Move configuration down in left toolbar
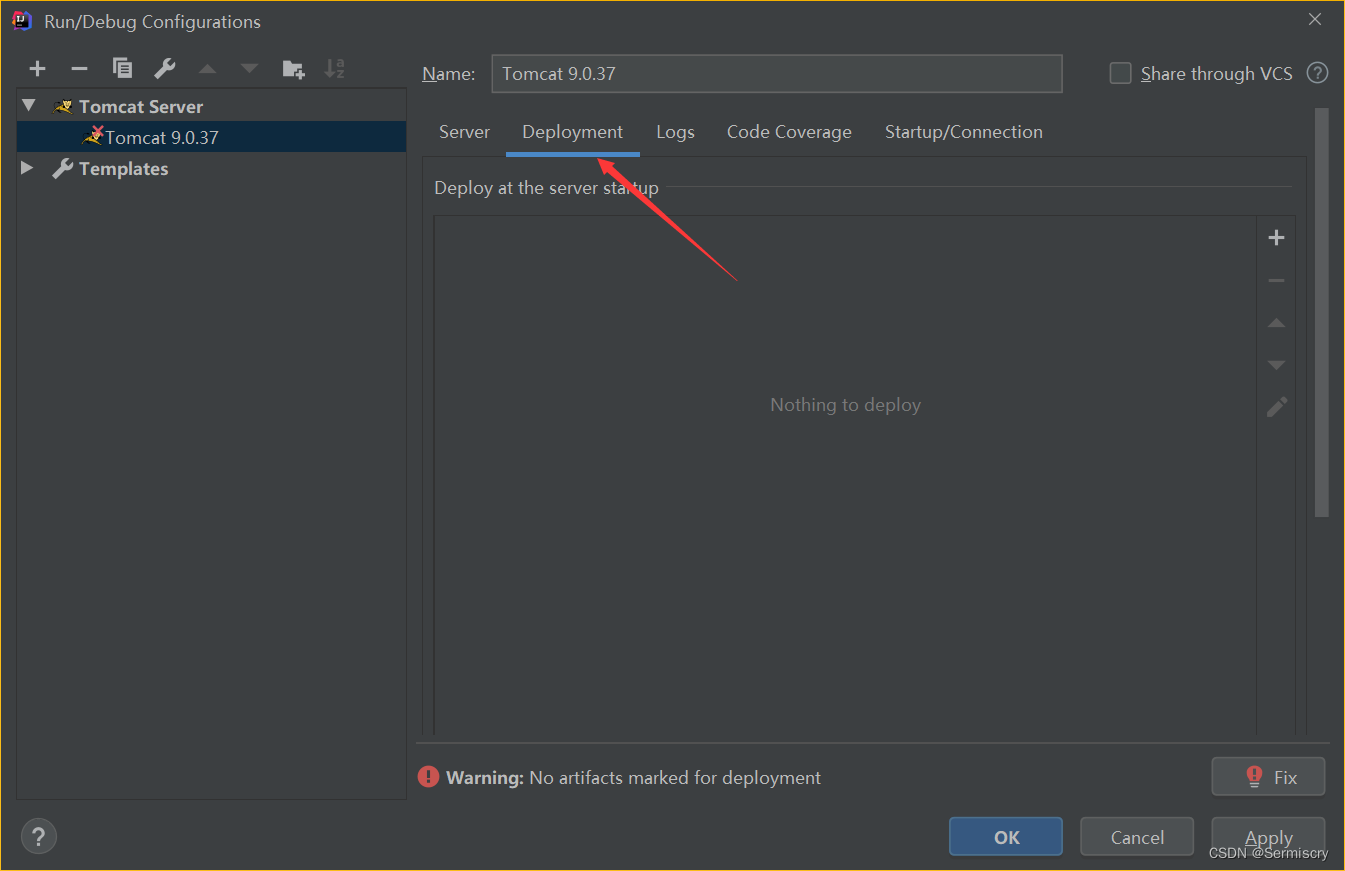 249,69
